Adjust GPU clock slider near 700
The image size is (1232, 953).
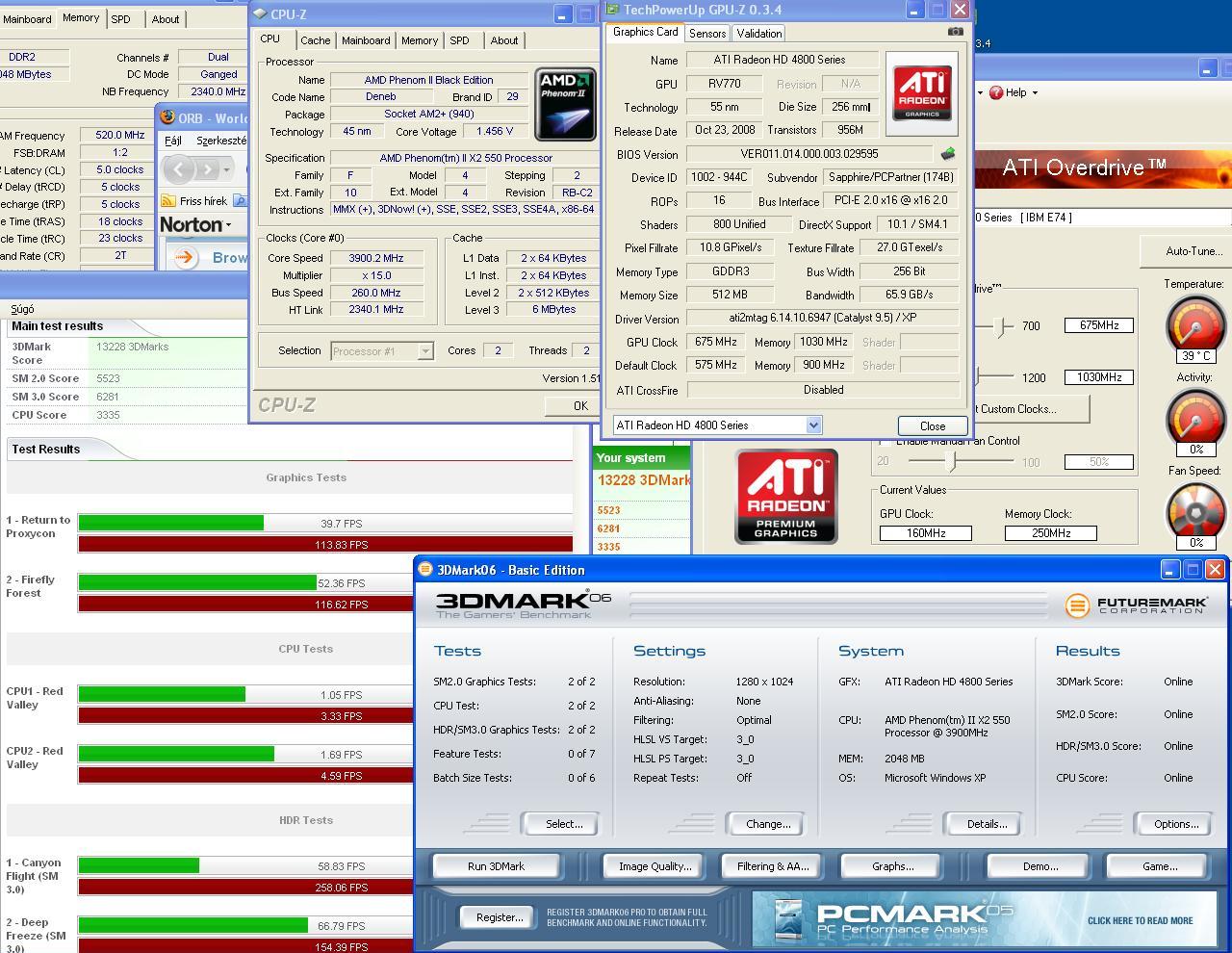pyautogui.click(x=1002, y=326)
